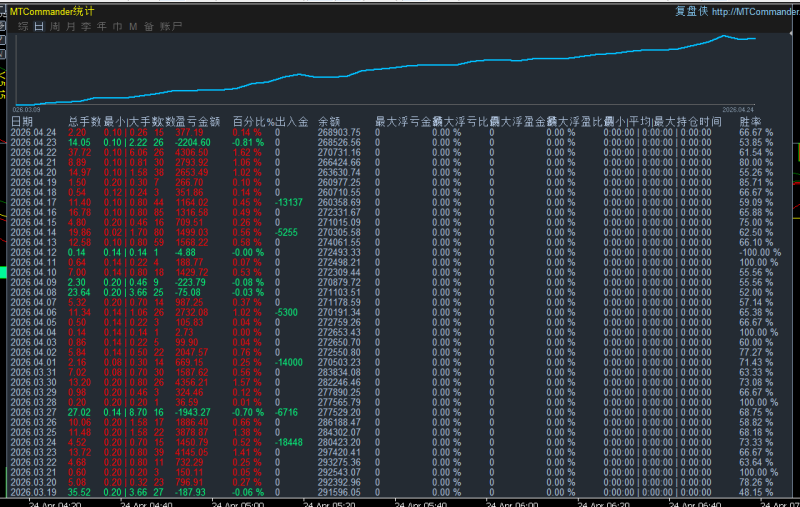Open the 币 currency tab
This screenshot has width=800, height=507.
pos(117,27)
